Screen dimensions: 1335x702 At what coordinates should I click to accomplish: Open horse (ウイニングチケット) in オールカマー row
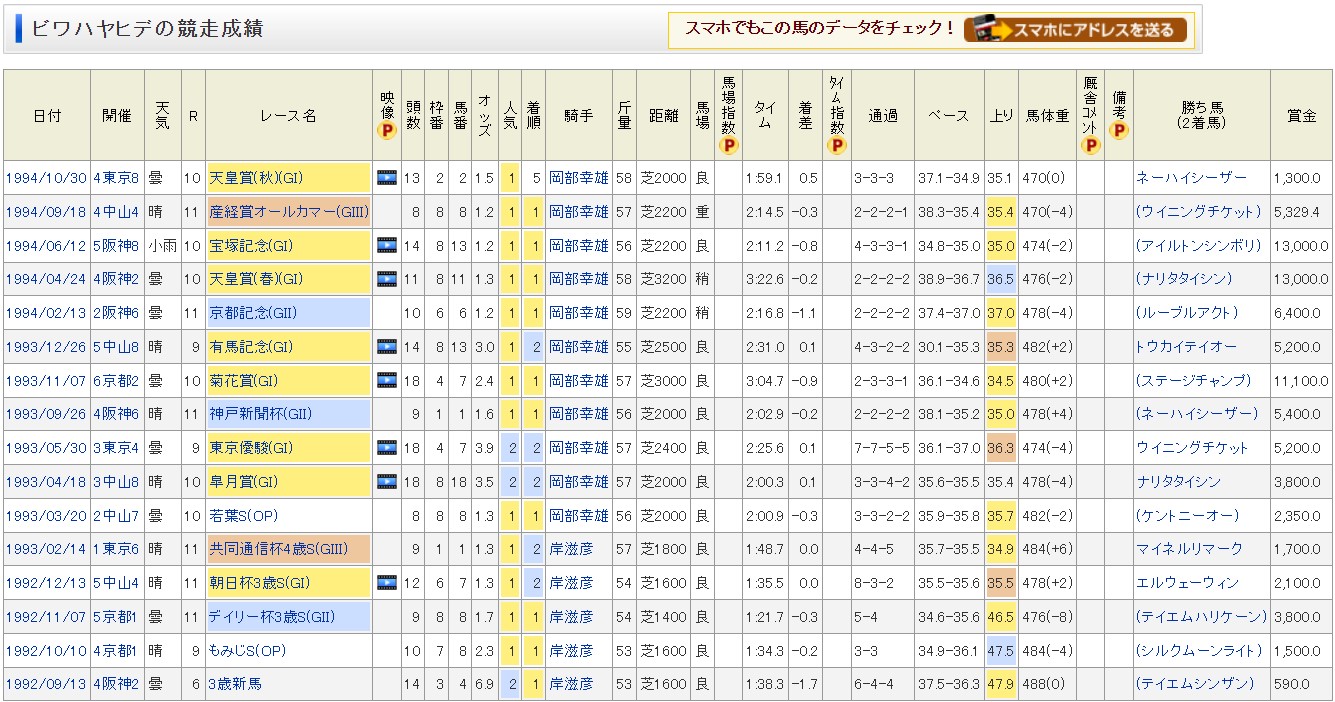click(1199, 212)
